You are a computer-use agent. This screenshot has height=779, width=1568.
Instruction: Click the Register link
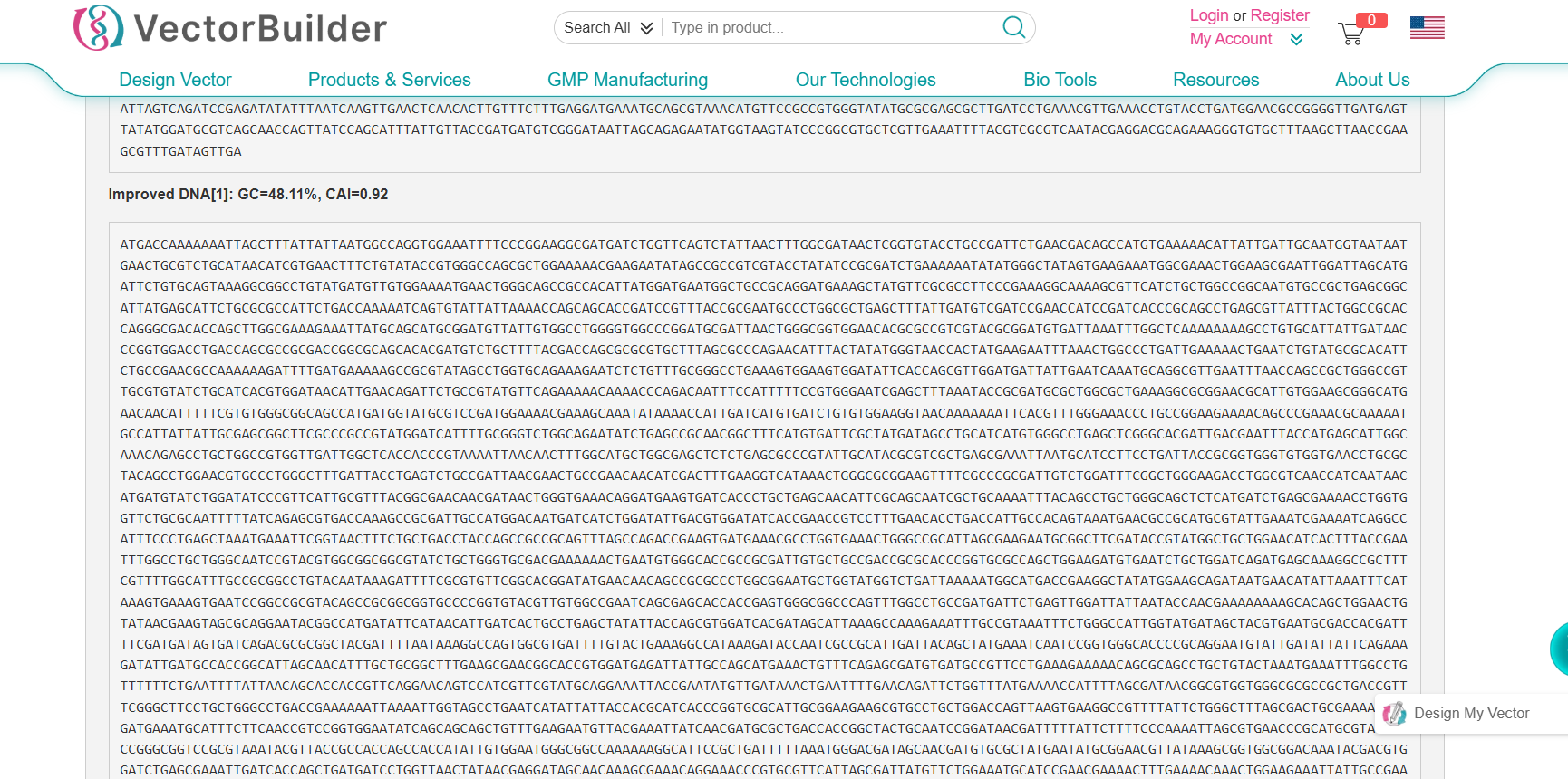(x=1280, y=15)
